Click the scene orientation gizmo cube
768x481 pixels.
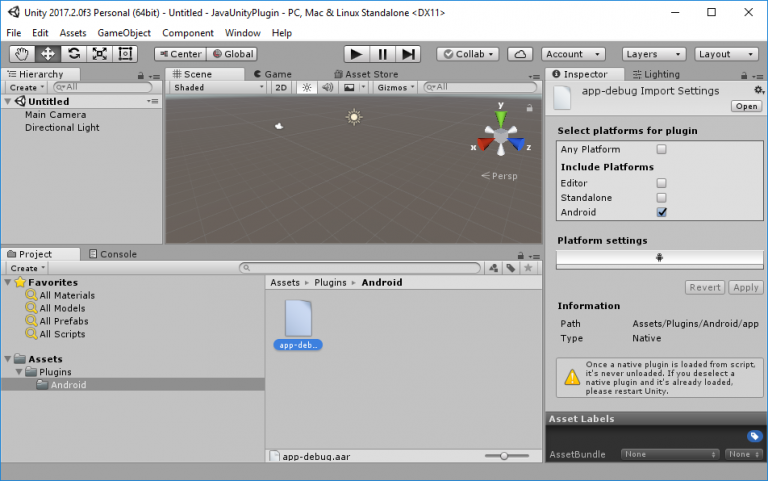coord(501,135)
